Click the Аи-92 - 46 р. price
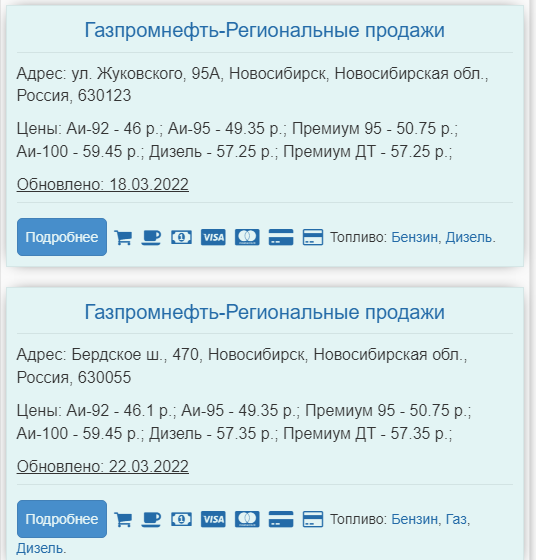 [113, 129]
